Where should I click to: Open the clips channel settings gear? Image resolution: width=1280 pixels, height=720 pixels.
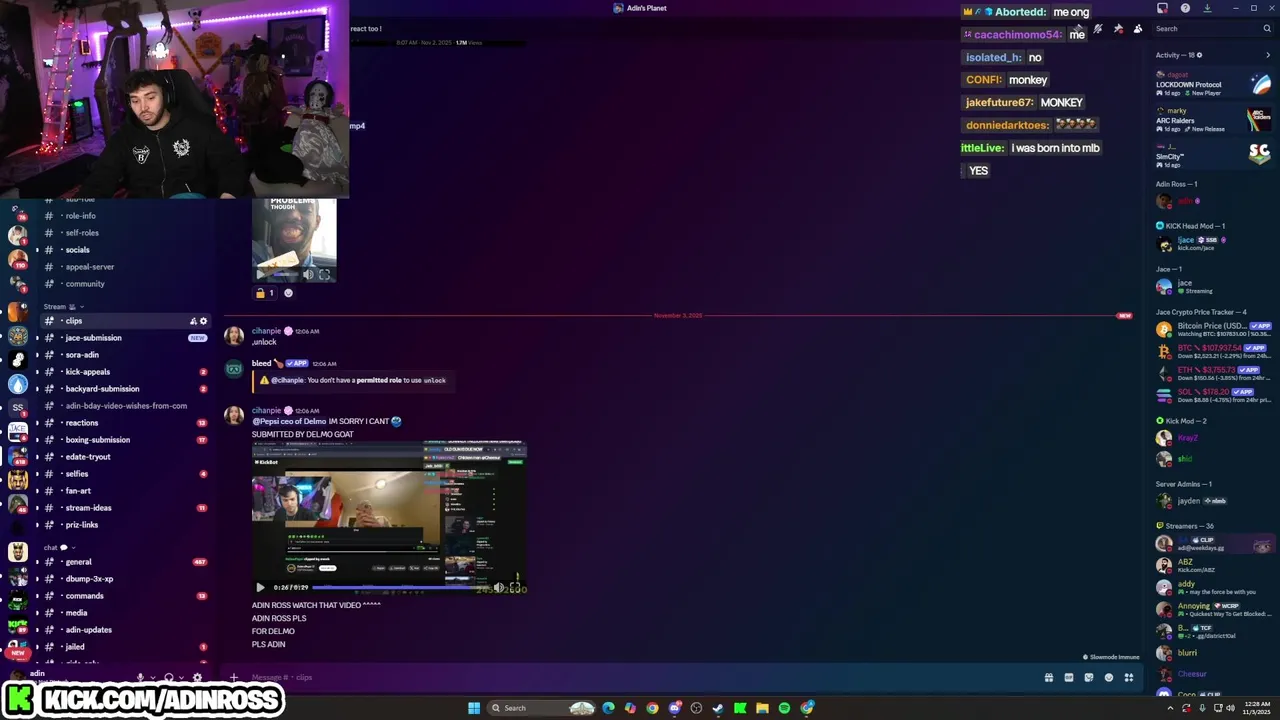point(203,321)
